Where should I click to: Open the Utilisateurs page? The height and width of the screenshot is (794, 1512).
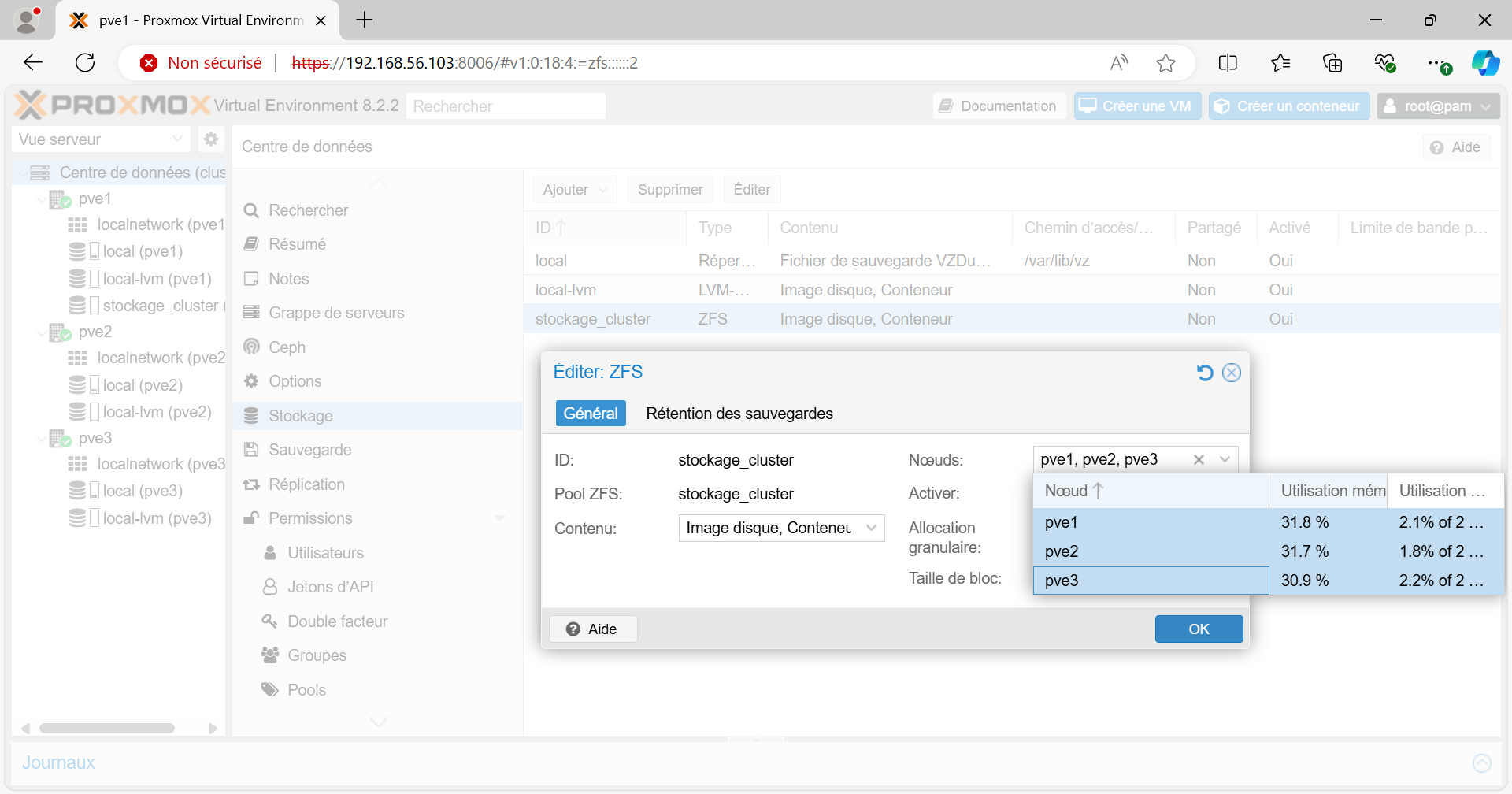377,553
